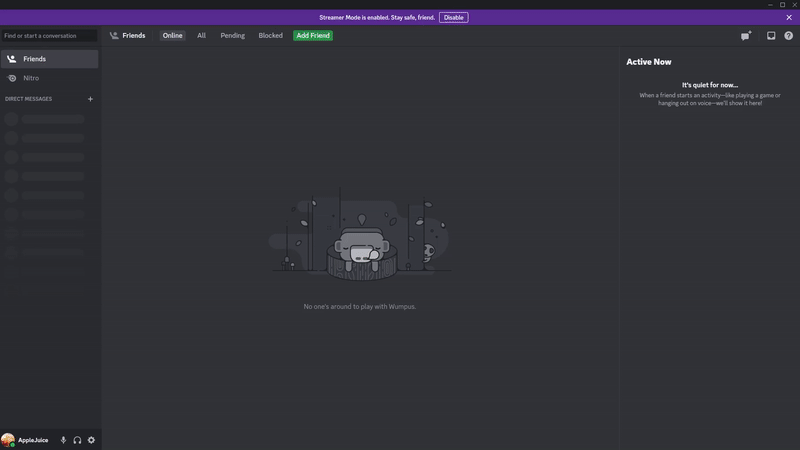Disable Streamer Mode
800x450 pixels.
coord(454,17)
